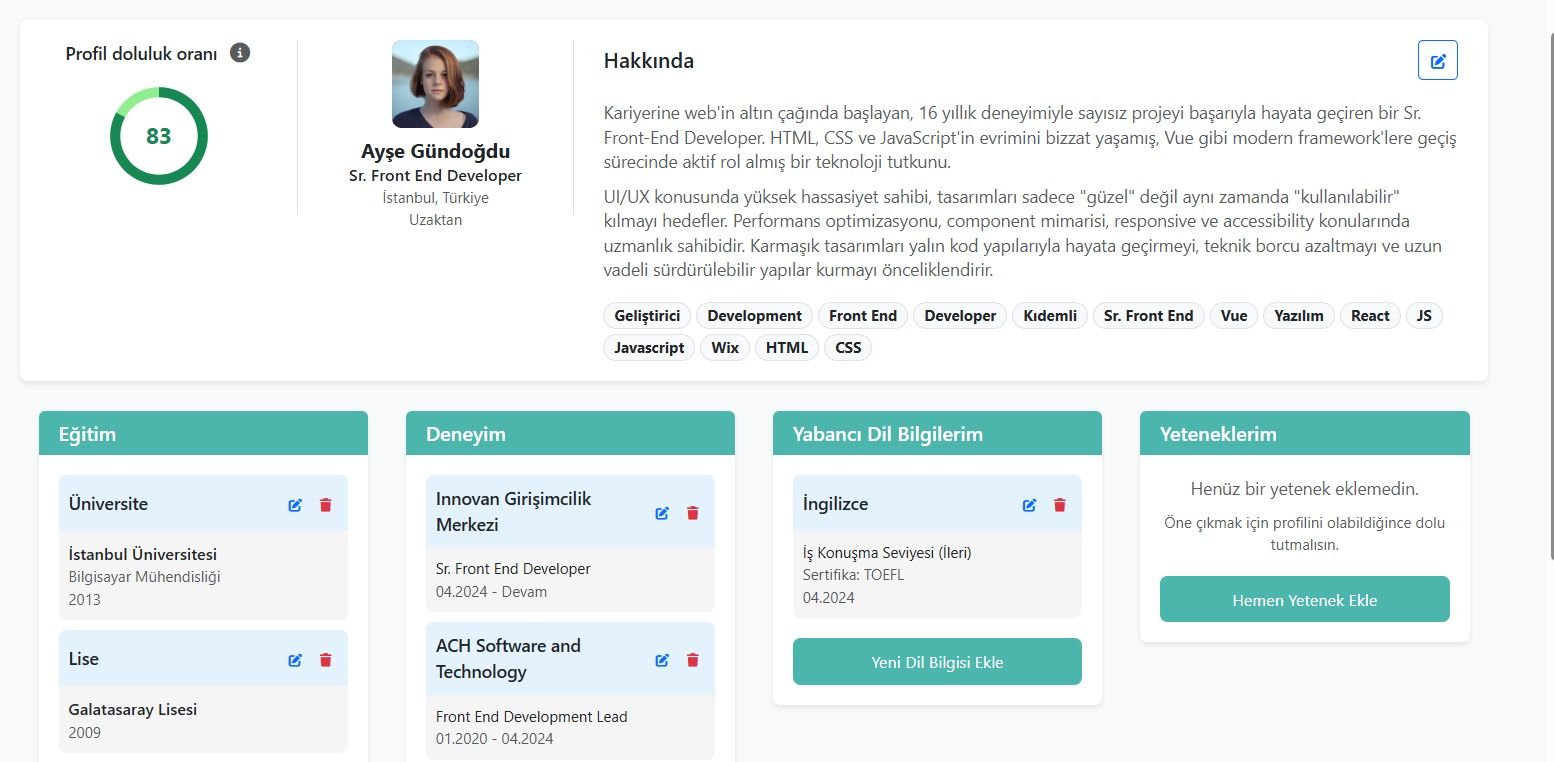This screenshot has width=1554, height=762.
Task: Edit the Lise education entry
Action: 295,660
